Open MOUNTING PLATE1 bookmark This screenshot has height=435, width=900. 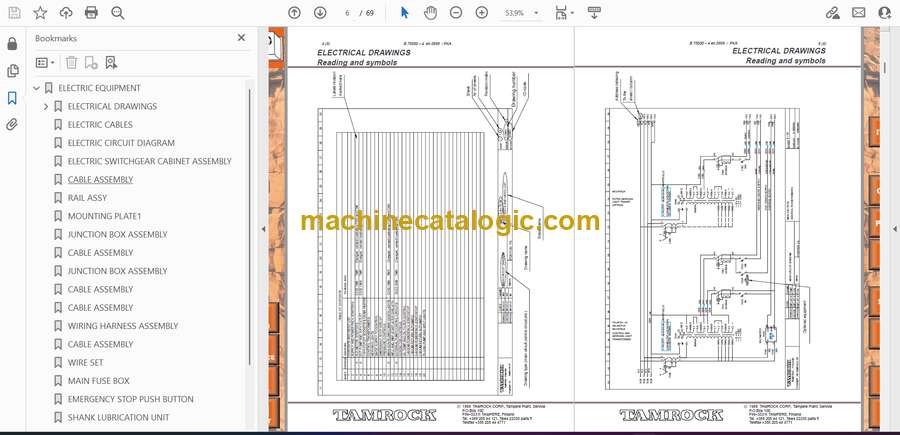104,216
